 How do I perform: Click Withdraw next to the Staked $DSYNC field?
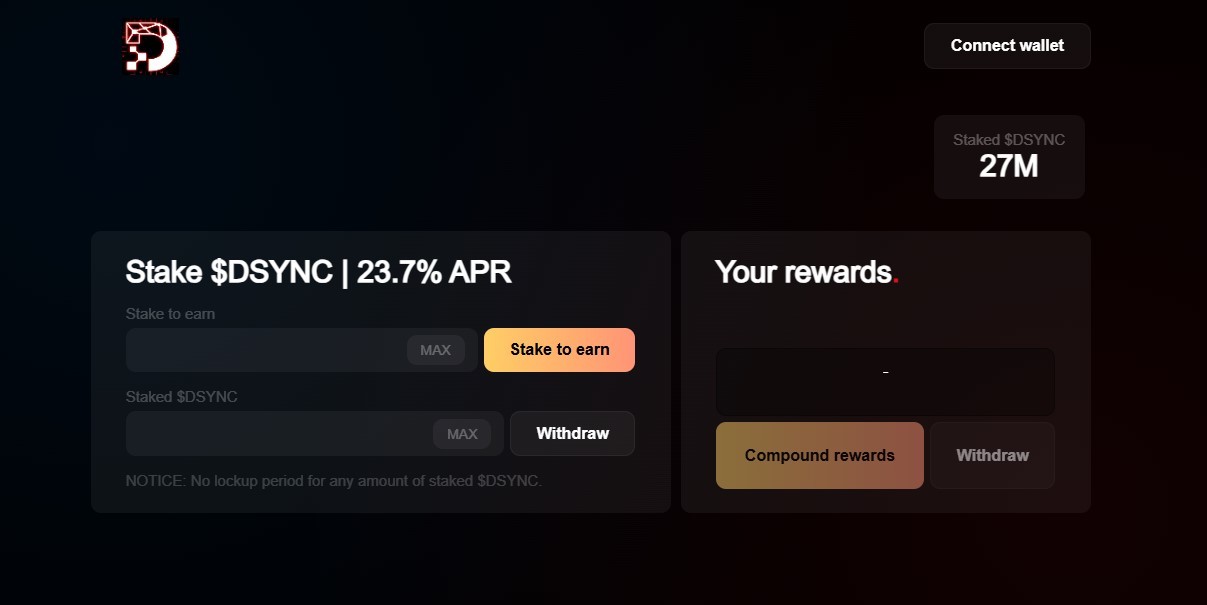572,433
